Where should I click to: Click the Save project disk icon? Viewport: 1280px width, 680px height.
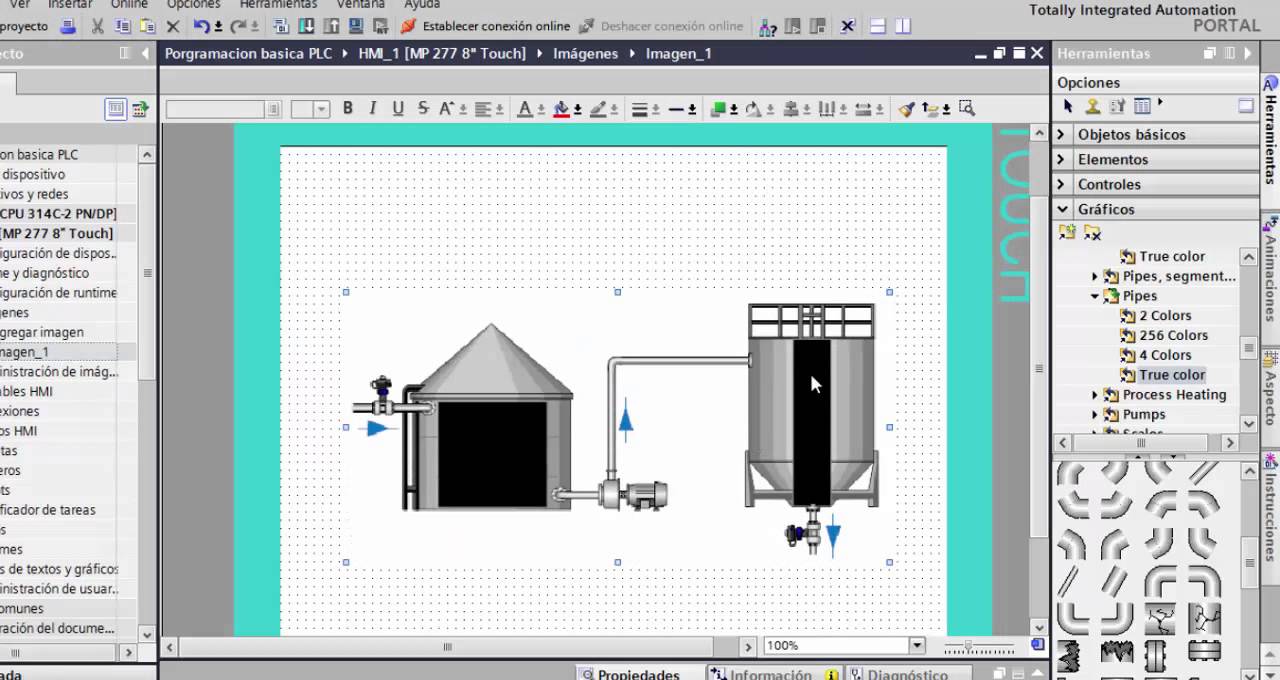(x=68, y=26)
